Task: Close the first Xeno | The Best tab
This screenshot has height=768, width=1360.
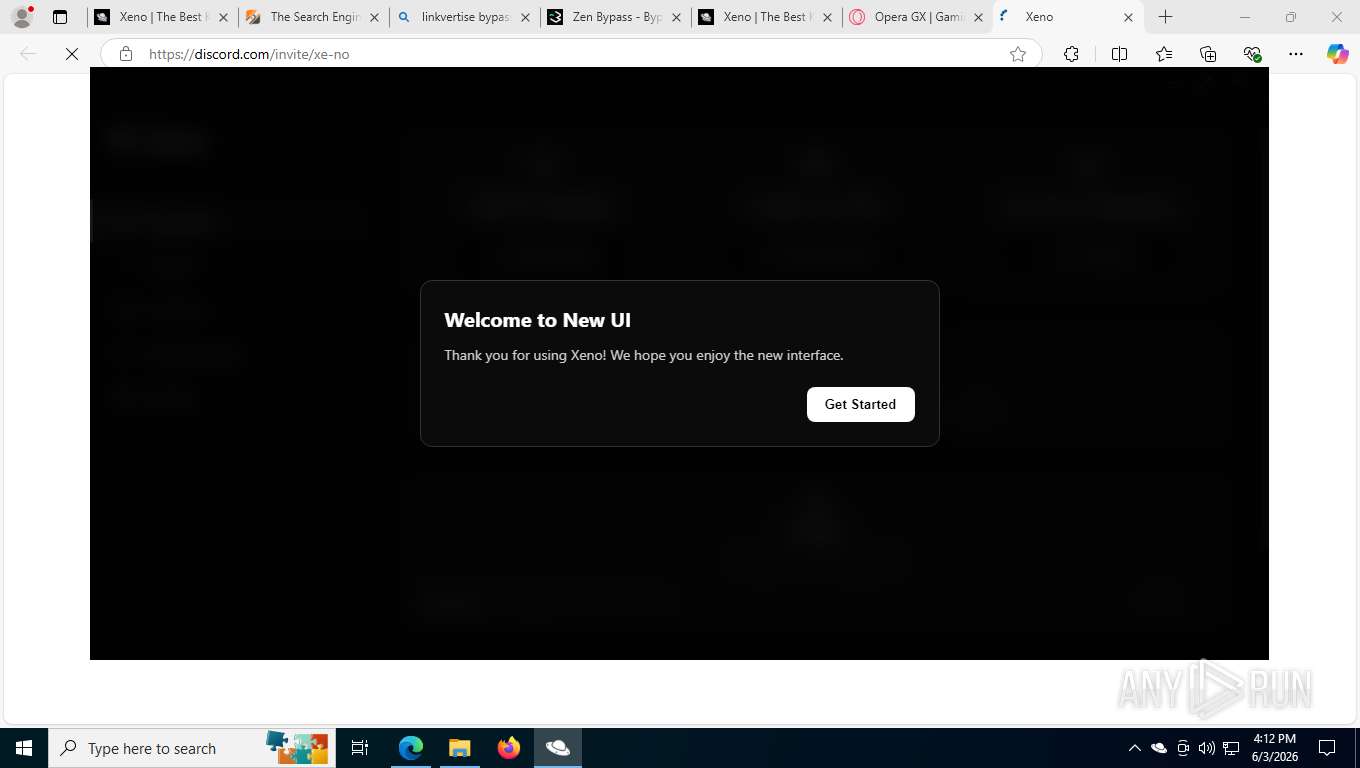Action: [222, 17]
